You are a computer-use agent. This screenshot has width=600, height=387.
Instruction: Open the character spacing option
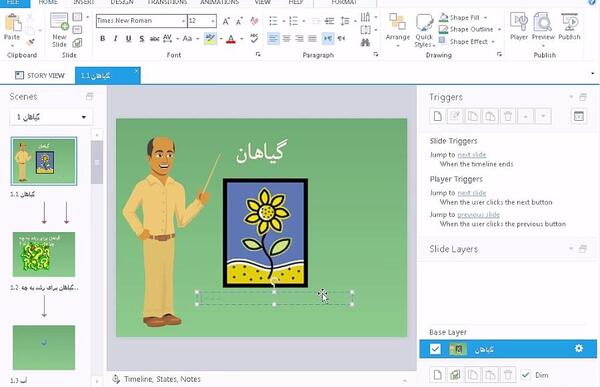[167, 39]
